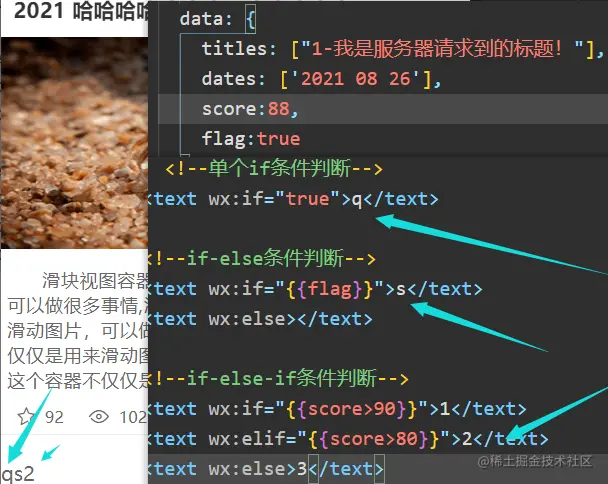Click the paragraph line '滑块视图容器'
This screenshot has height=484, width=608.
coord(95,280)
